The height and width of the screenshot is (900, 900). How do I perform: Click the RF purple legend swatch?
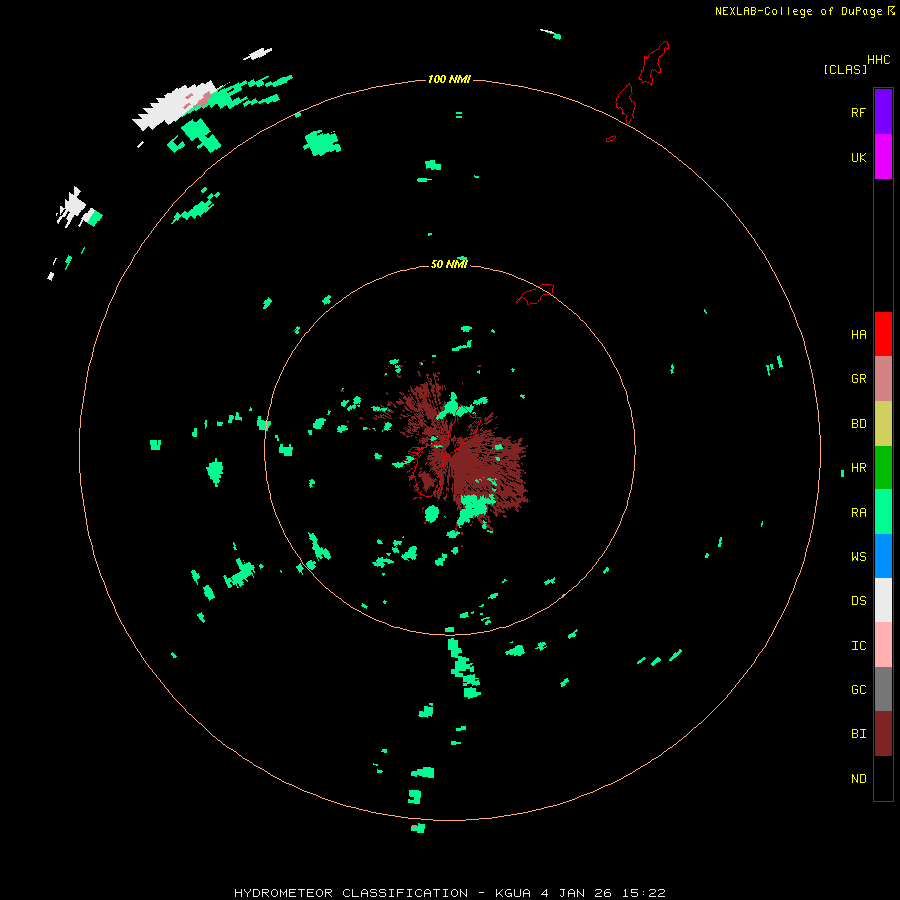coord(883,112)
